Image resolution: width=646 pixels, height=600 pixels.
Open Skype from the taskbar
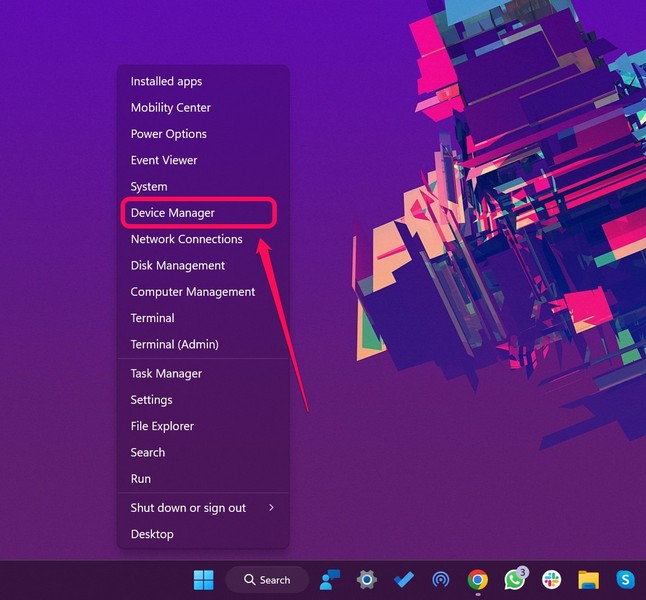coord(625,580)
